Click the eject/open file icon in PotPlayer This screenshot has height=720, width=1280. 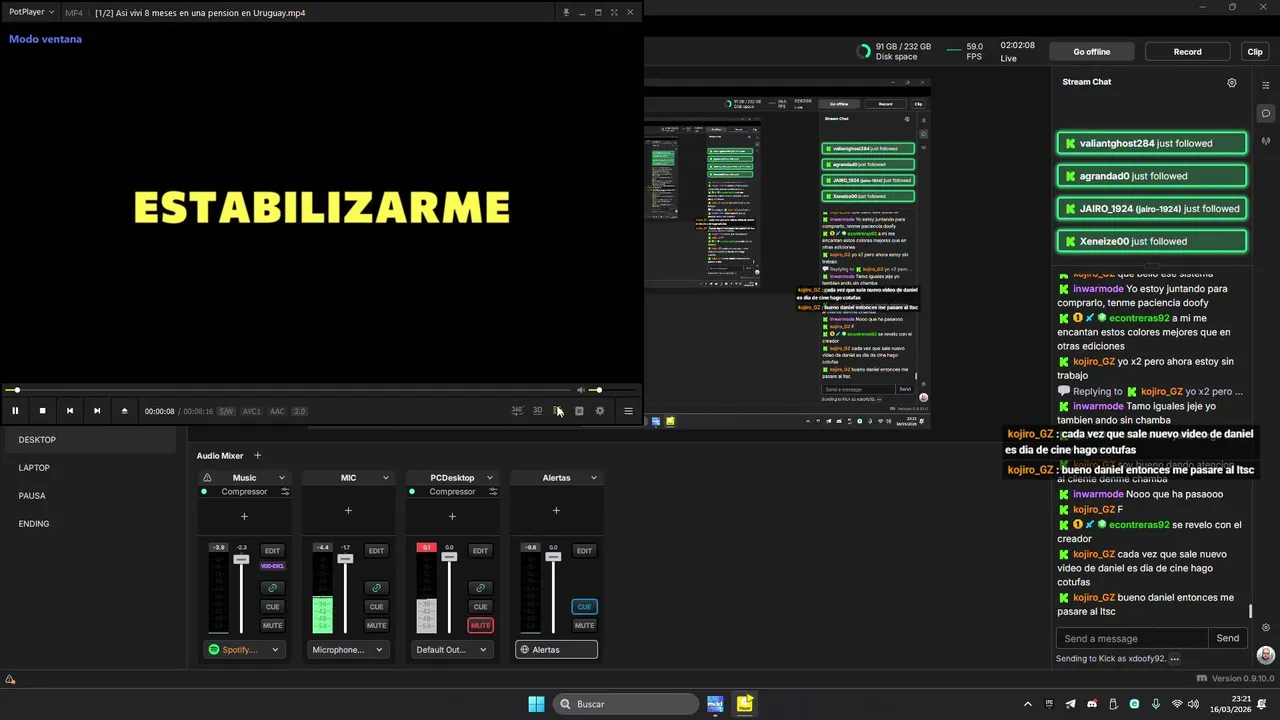pyautogui.click(x=124, y=411)
